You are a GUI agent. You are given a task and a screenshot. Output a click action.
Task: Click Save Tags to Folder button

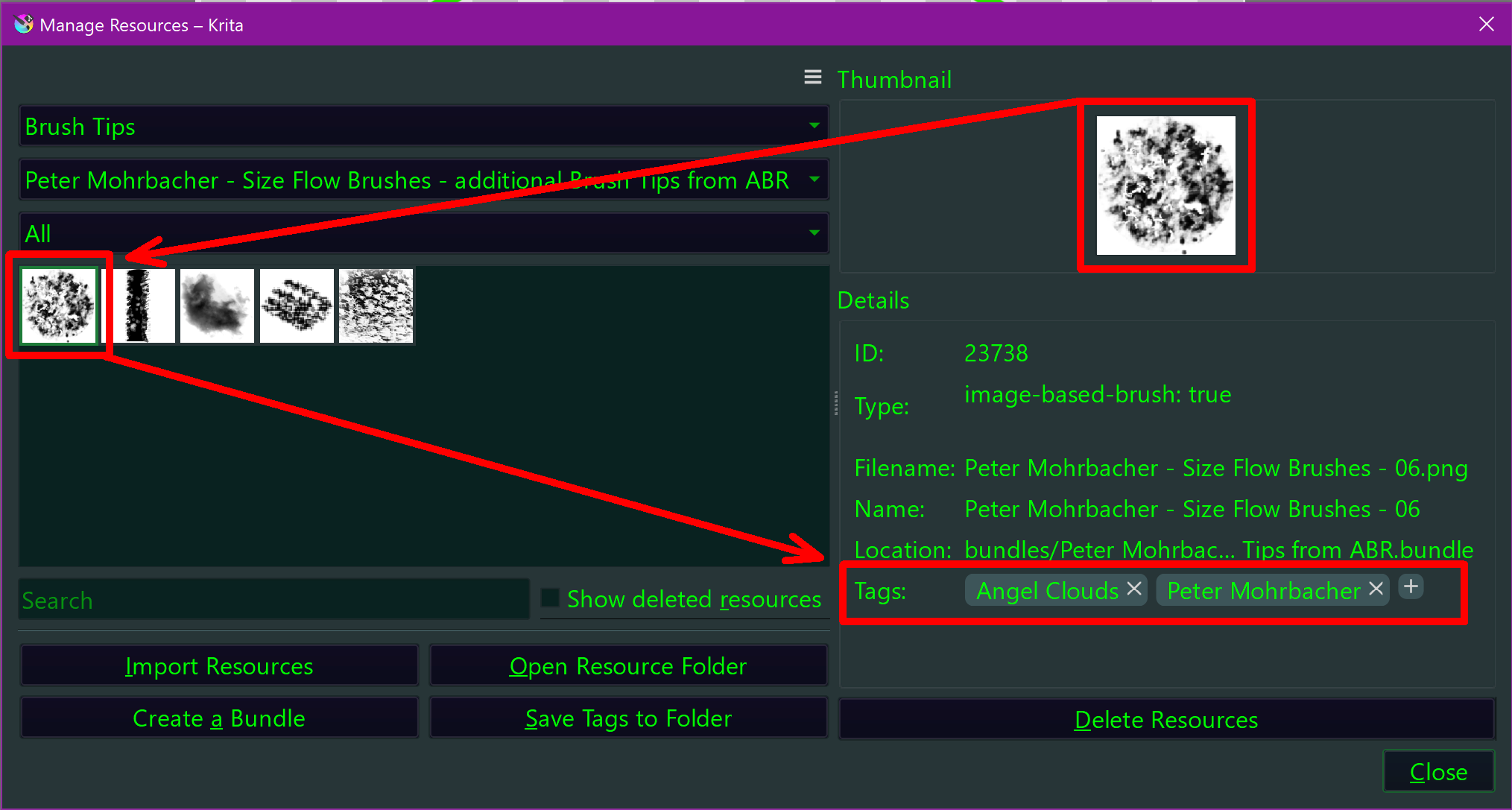click(627, 718)
